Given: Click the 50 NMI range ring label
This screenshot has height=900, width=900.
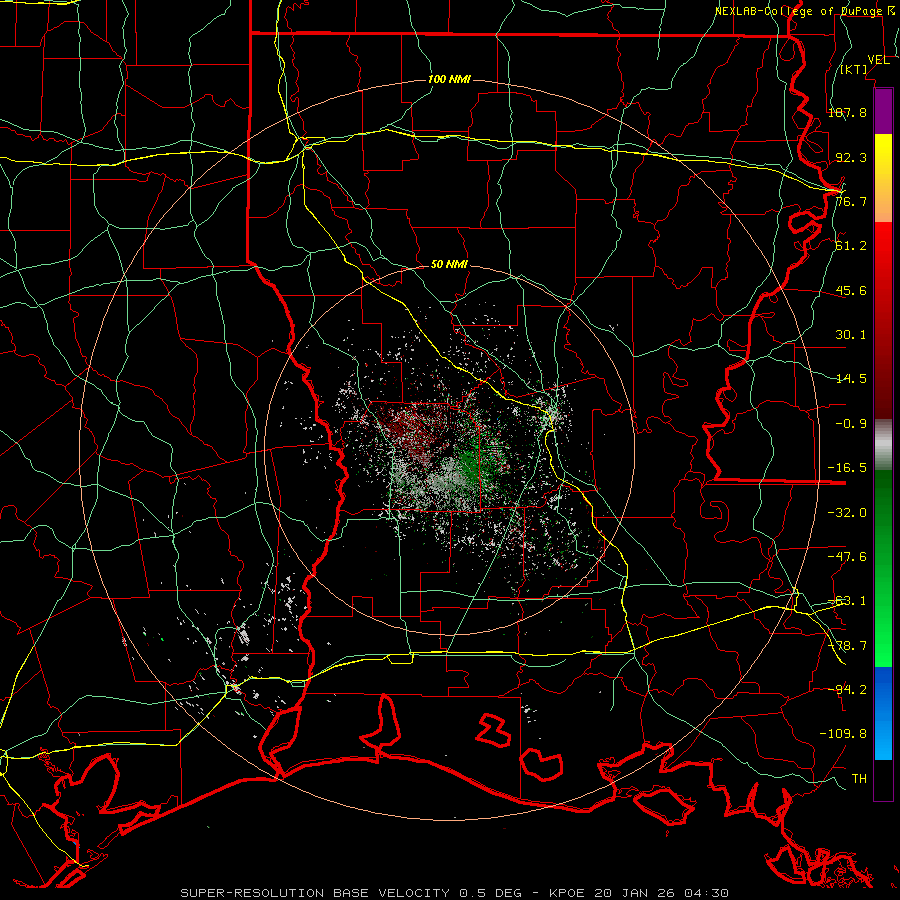Looking at the screenshot, I should 449,265.
